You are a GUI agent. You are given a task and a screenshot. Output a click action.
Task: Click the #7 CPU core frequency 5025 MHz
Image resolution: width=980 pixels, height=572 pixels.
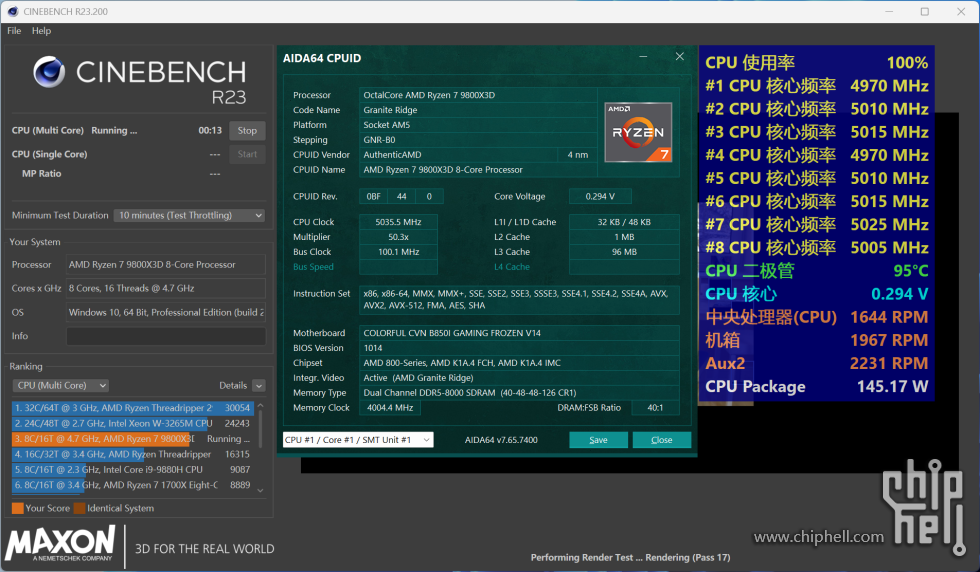click(816, 225)
